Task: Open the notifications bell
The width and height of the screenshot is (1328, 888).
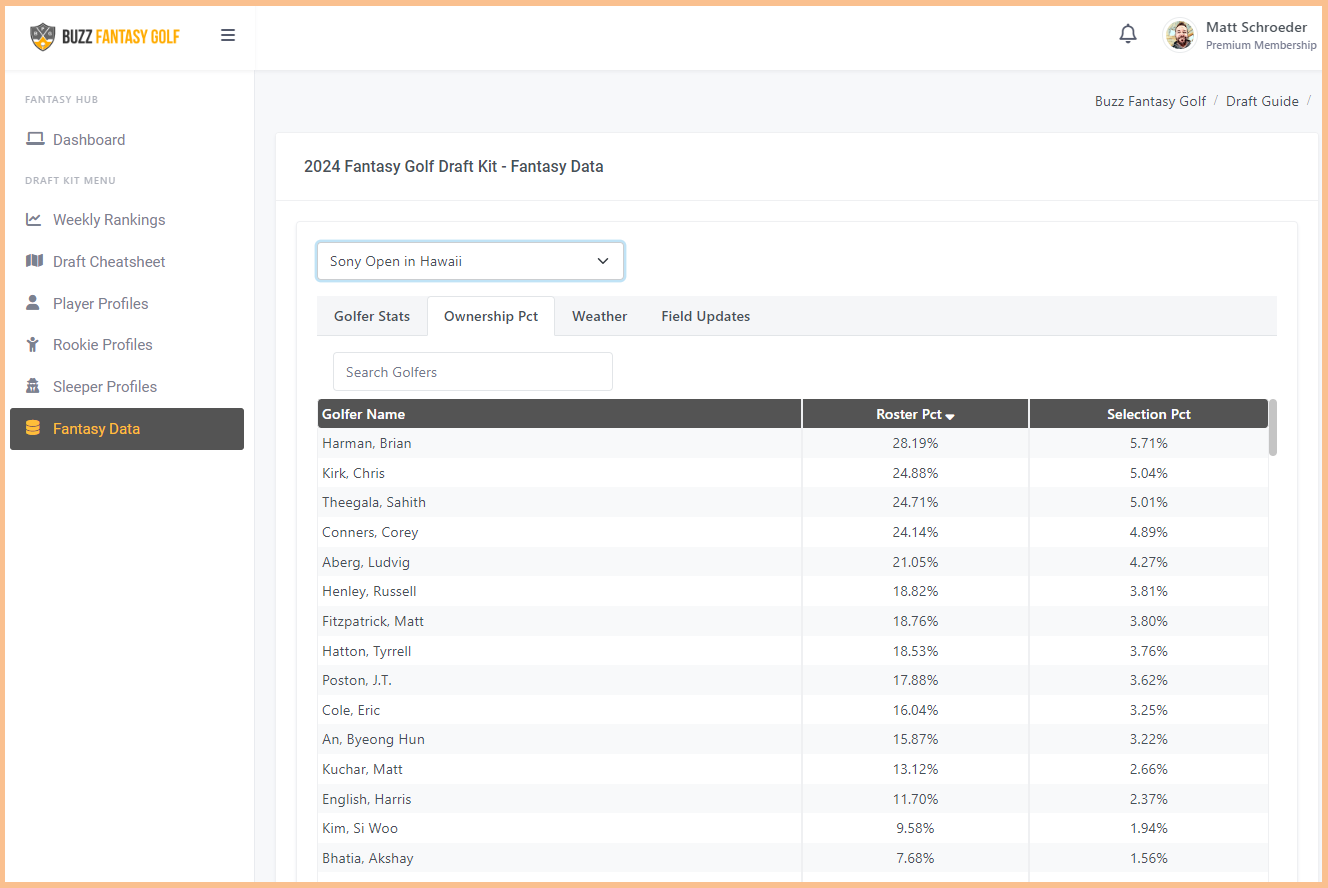Action: coord(1128,34)
